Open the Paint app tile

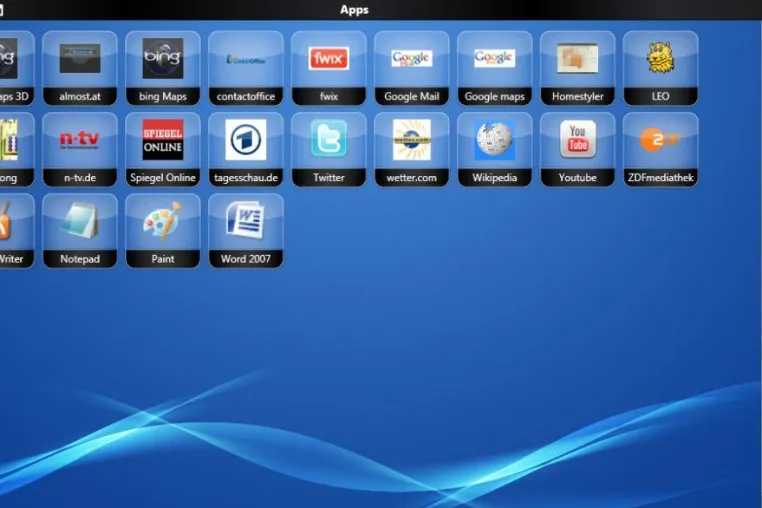[163, 231]
